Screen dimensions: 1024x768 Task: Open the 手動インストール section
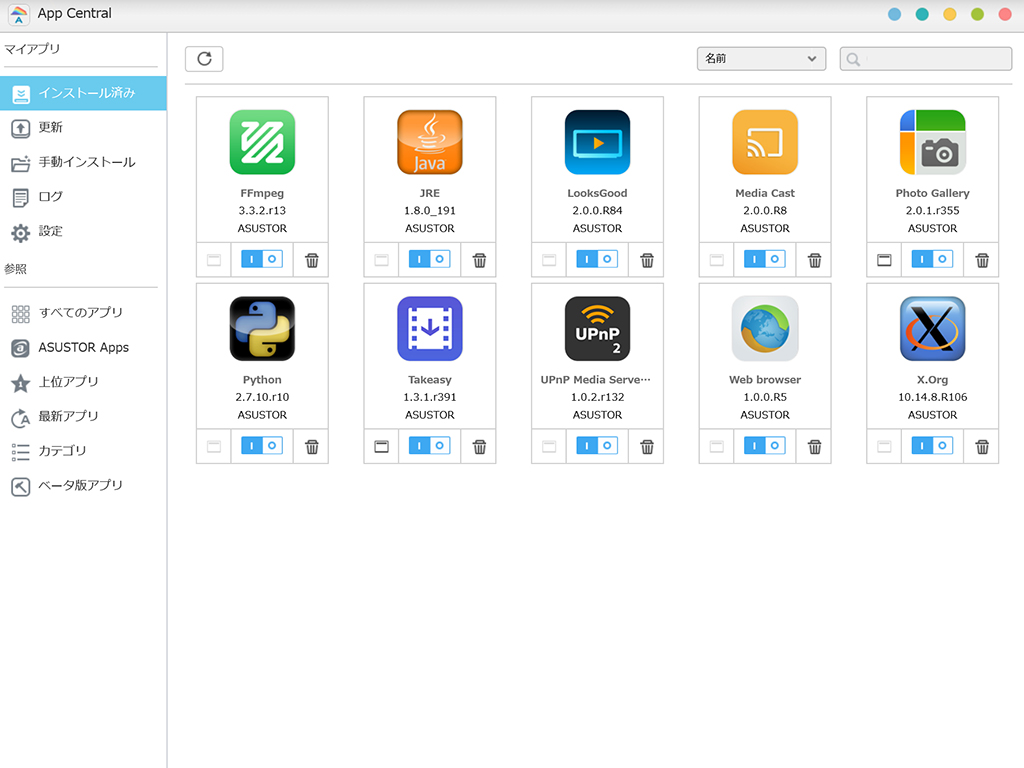tap(86, 162)
